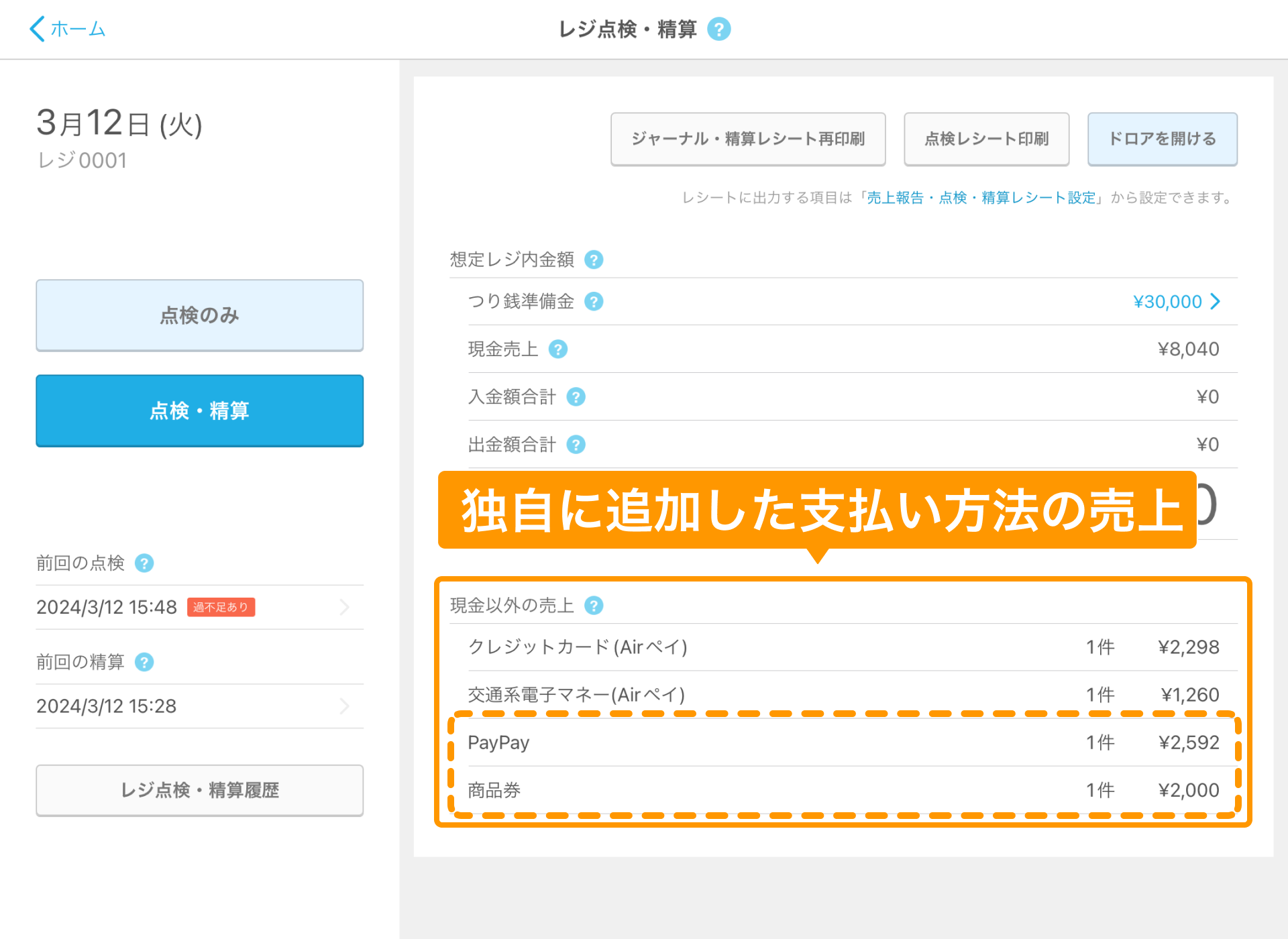
Task: Click 交通系電子マネー(Airペイ) row label
Action: (x=576, y=695)
